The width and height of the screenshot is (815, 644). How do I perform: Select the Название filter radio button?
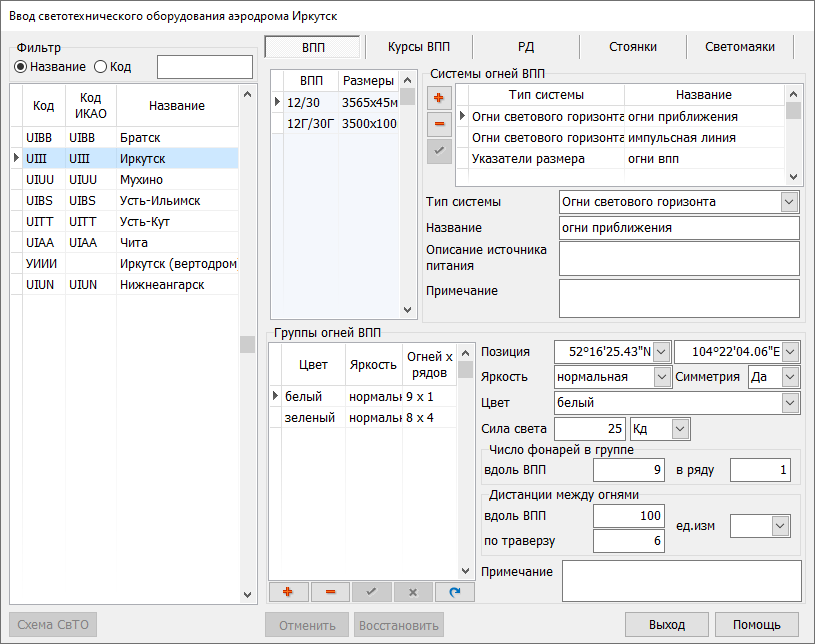[x=20, y=67]
